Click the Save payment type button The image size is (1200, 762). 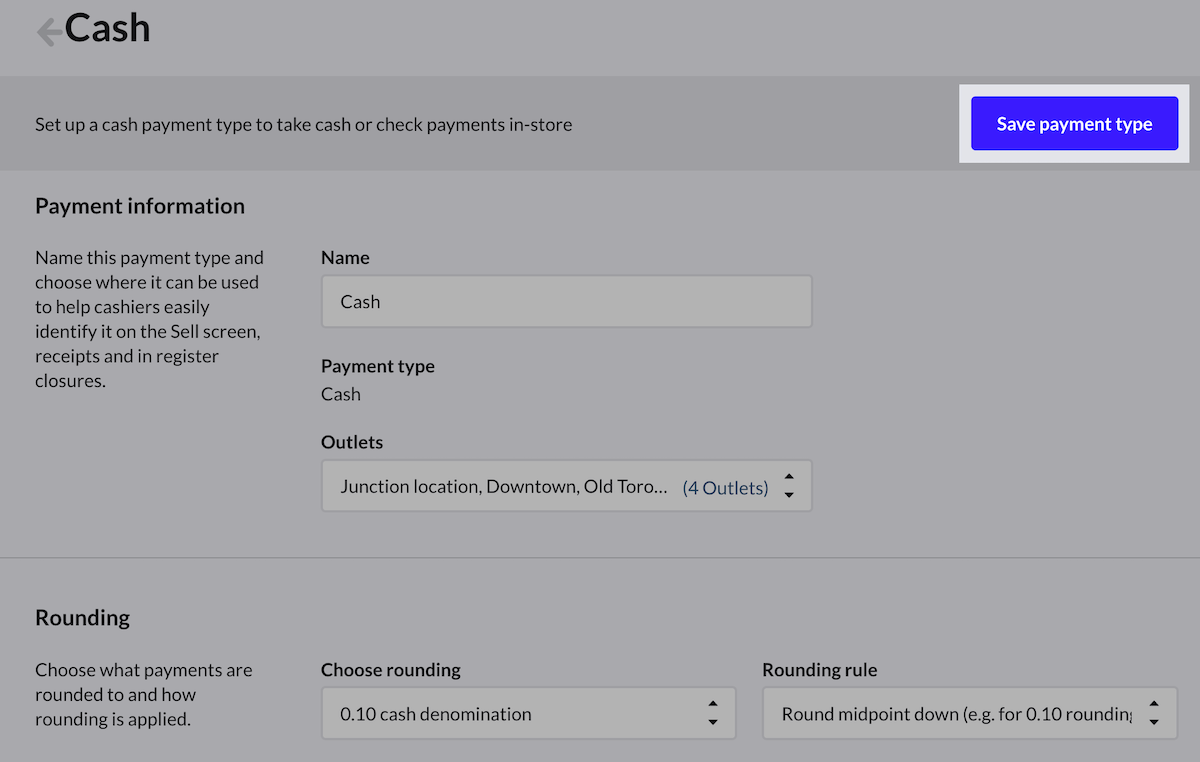click(x=1074, y=123)
